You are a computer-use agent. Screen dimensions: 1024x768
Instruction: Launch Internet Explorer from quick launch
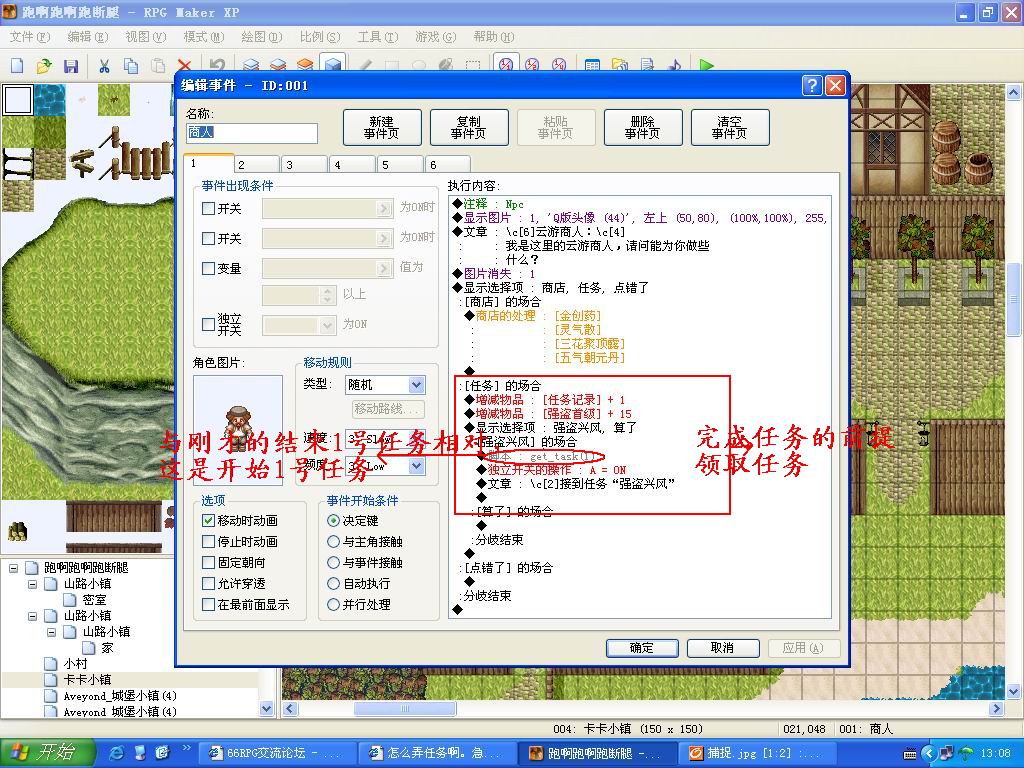[x=116, y=753]
